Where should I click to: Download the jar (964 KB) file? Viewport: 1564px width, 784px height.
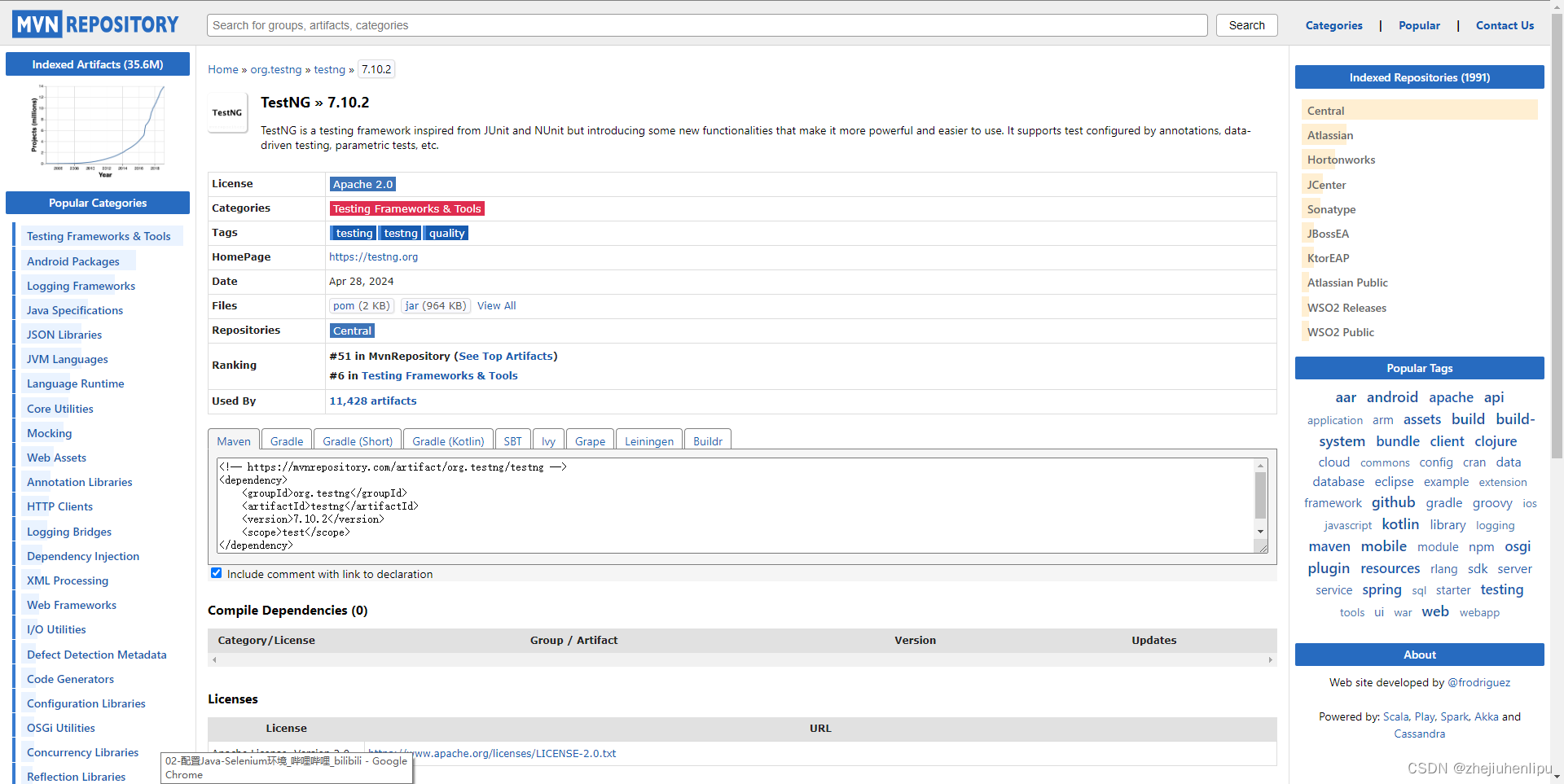point(435,305)
